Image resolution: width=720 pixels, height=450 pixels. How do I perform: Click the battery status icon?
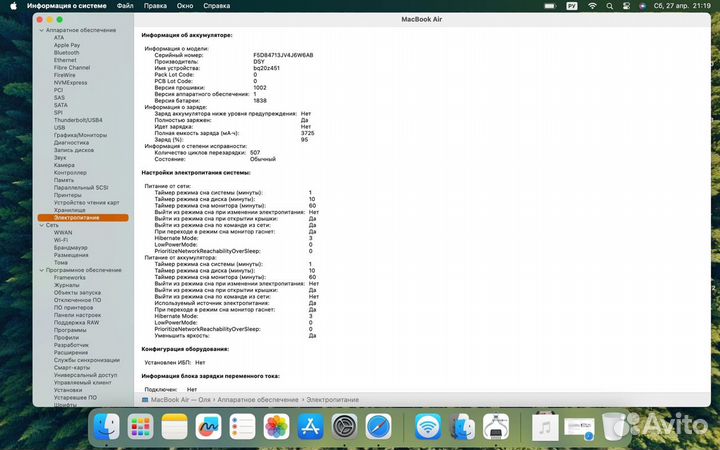(550, 6)
